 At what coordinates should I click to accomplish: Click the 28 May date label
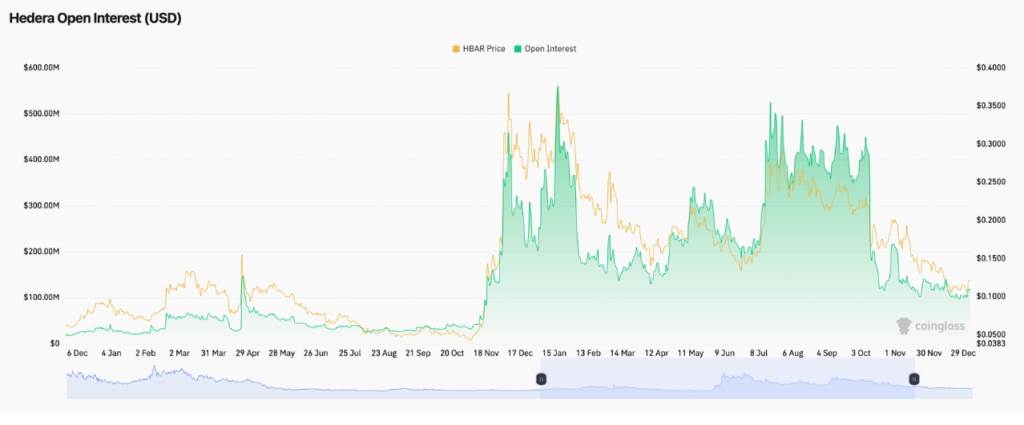[281, 353]
